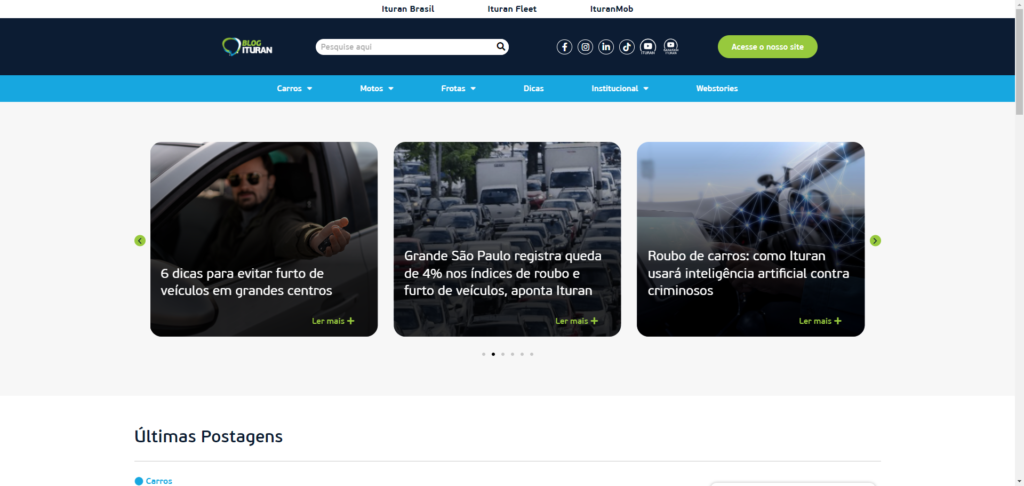Open the Dicas menu item
1024x486 pixels.
pos(533,88)
